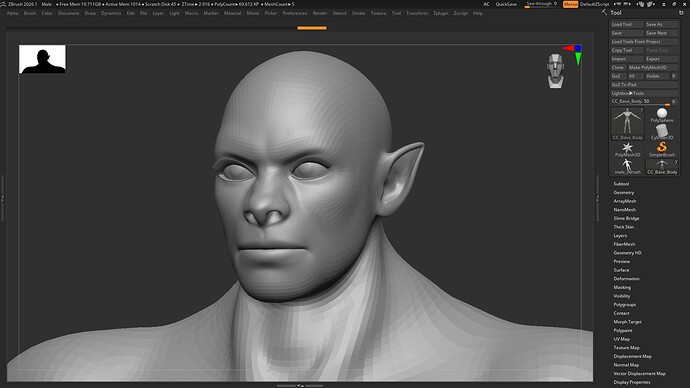This screenshot has width=690, height=388.
Task: Click the QuickSave button
Action: [506, 4]
